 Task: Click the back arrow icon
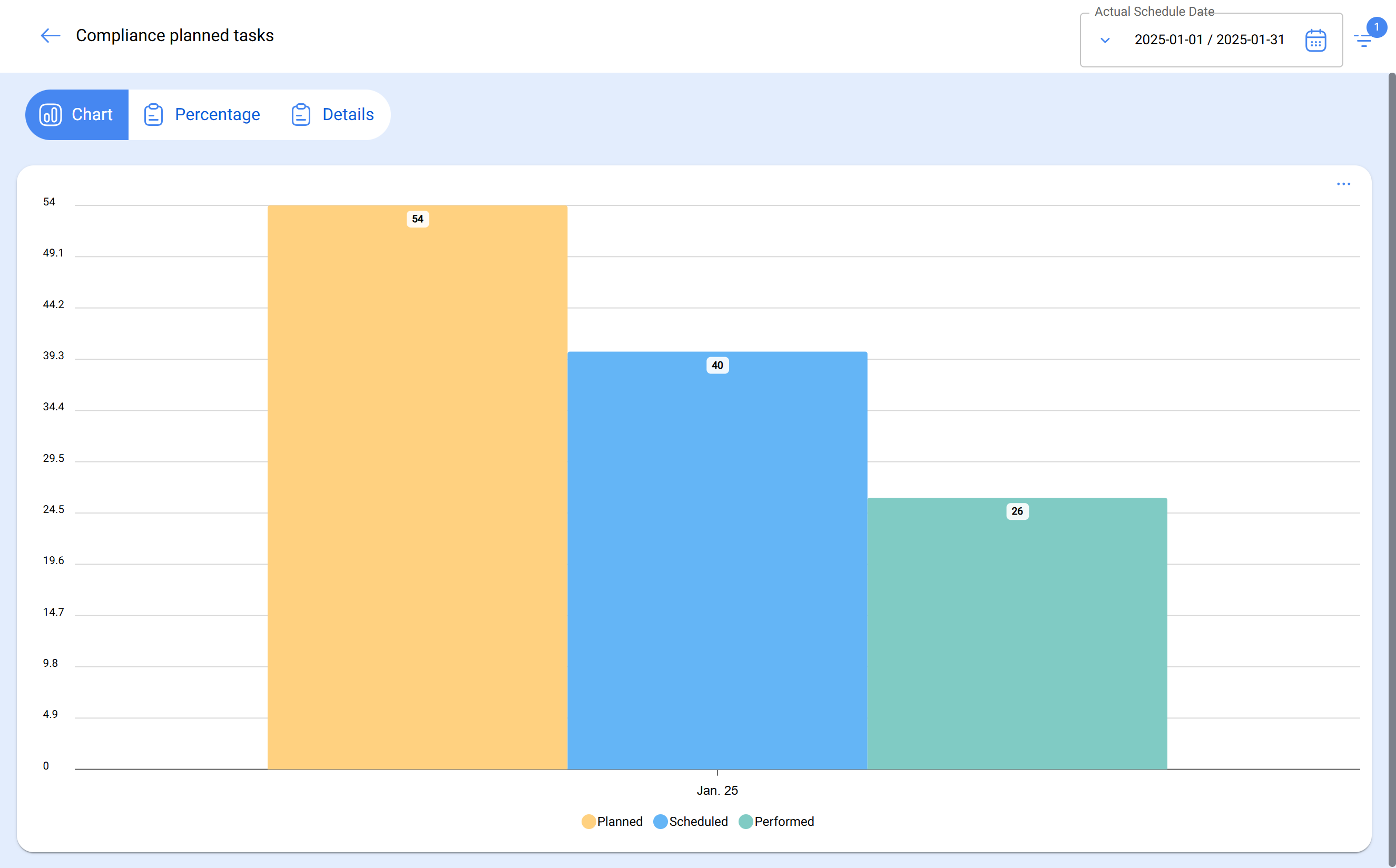click(x=51, y=36)
